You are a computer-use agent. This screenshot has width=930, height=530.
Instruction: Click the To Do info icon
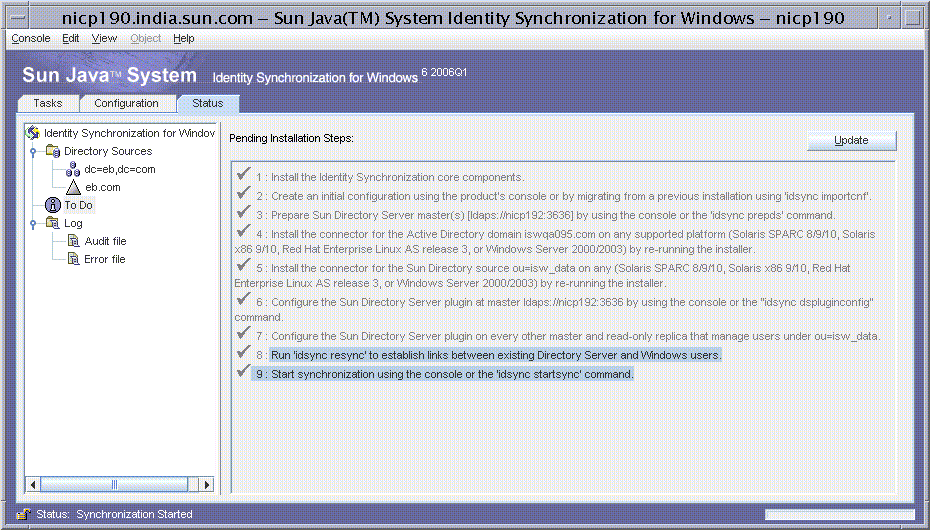tap(53, 205)
